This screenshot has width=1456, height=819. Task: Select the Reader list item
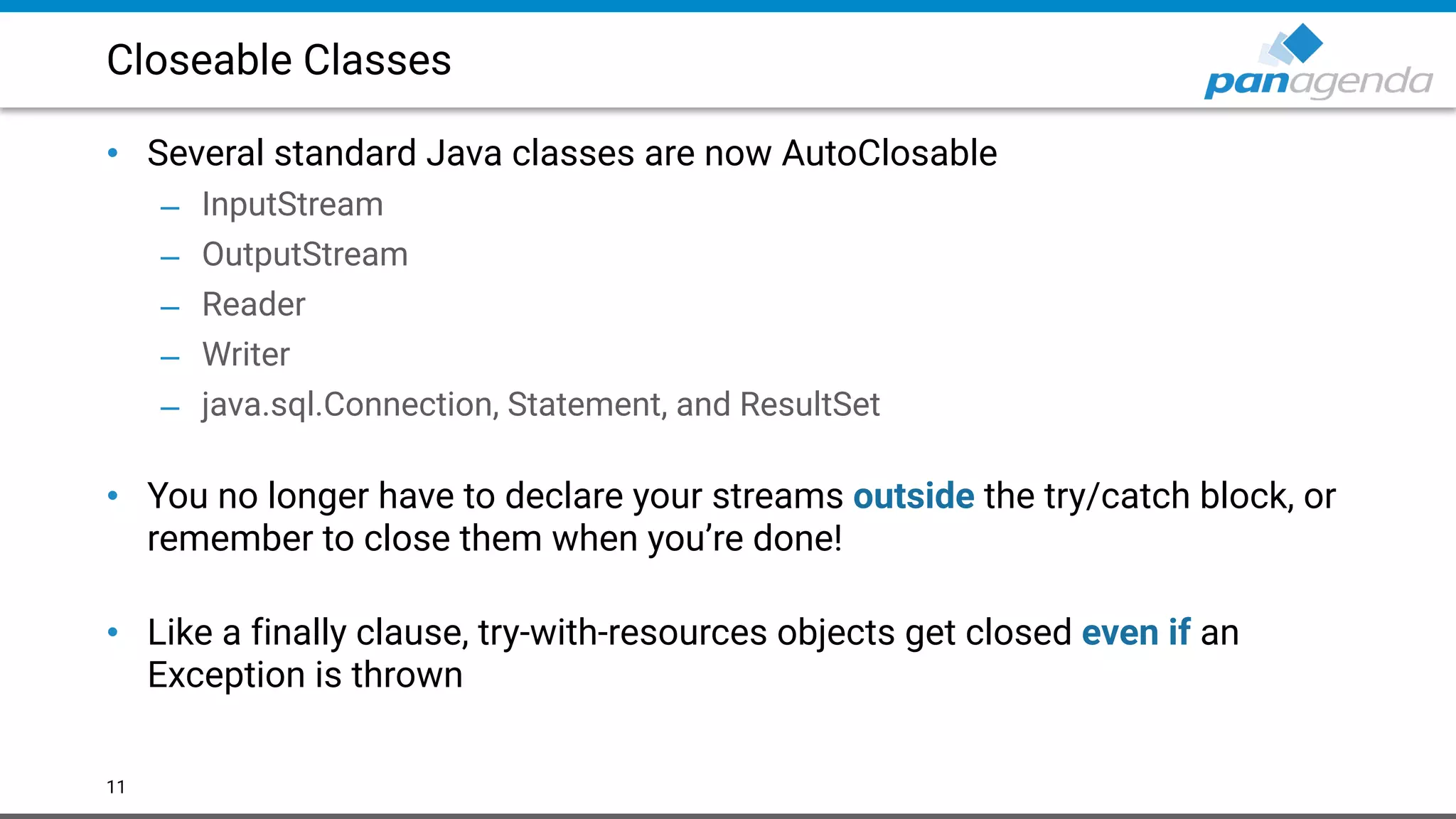tap(254, 304)
